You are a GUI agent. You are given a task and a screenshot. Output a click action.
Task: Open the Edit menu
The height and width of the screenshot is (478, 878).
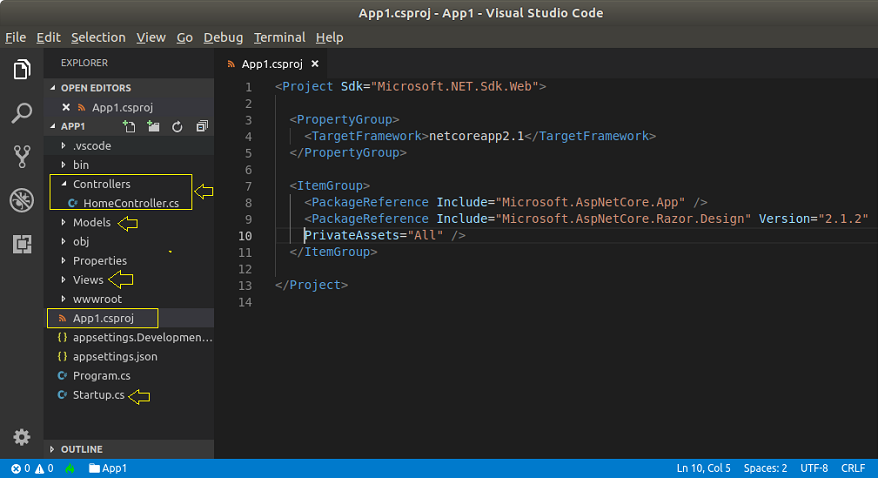tap(49, 38)
